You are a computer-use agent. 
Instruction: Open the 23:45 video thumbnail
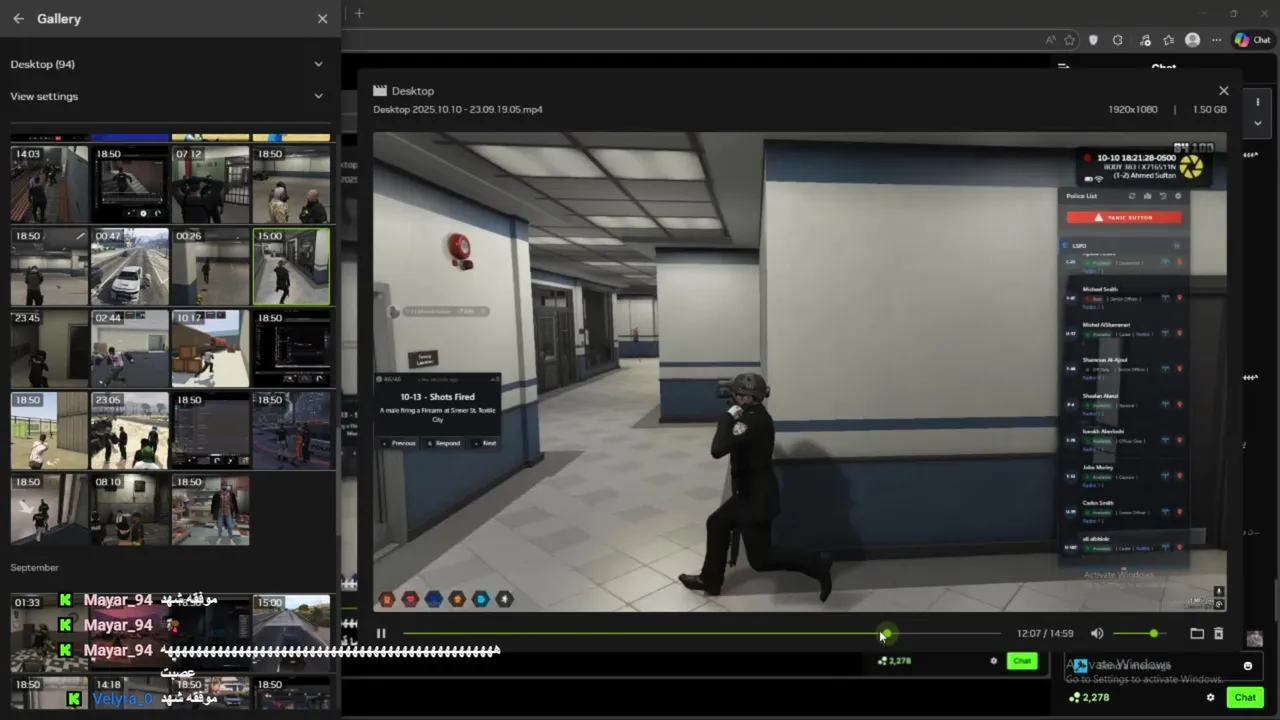[50, 348]
